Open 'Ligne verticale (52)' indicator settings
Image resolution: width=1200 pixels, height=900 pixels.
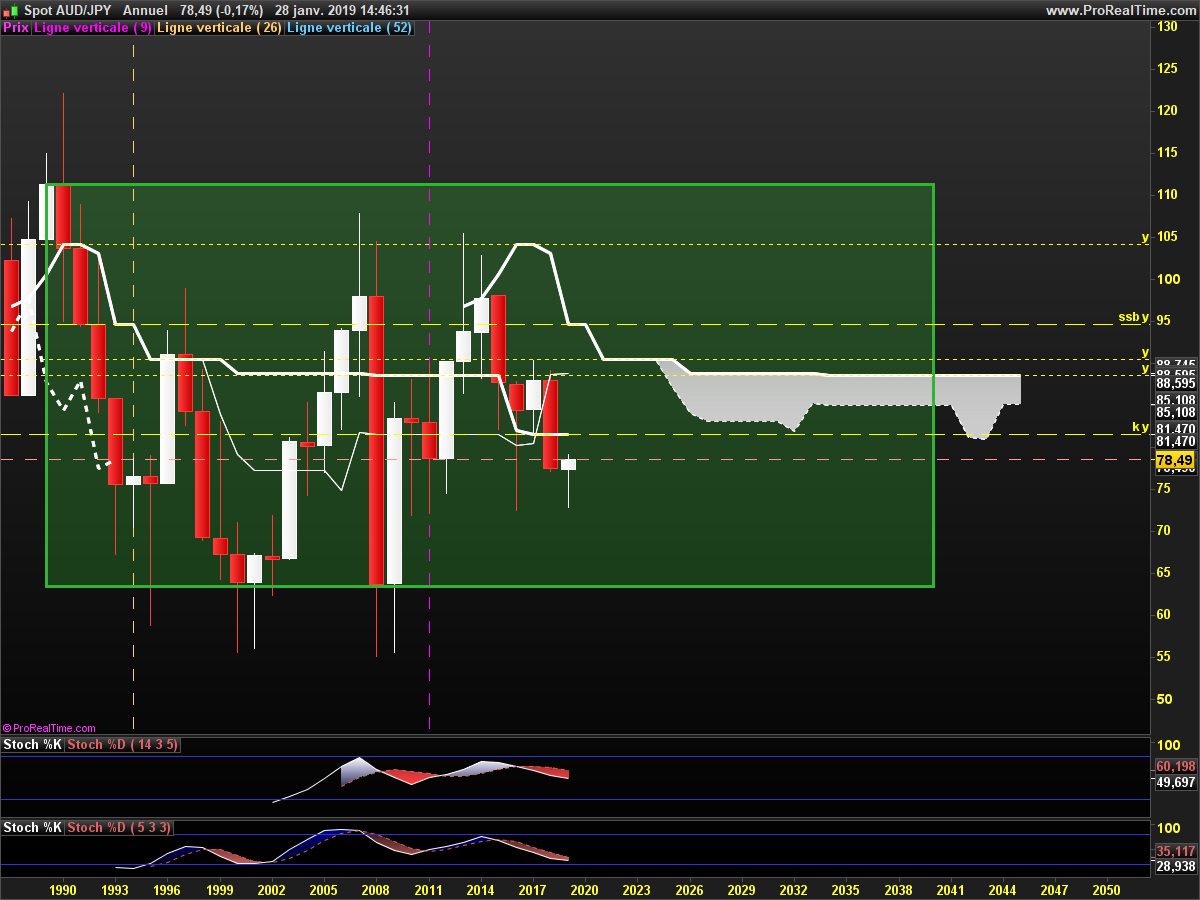pyautogui.click(x=349, y=28)
